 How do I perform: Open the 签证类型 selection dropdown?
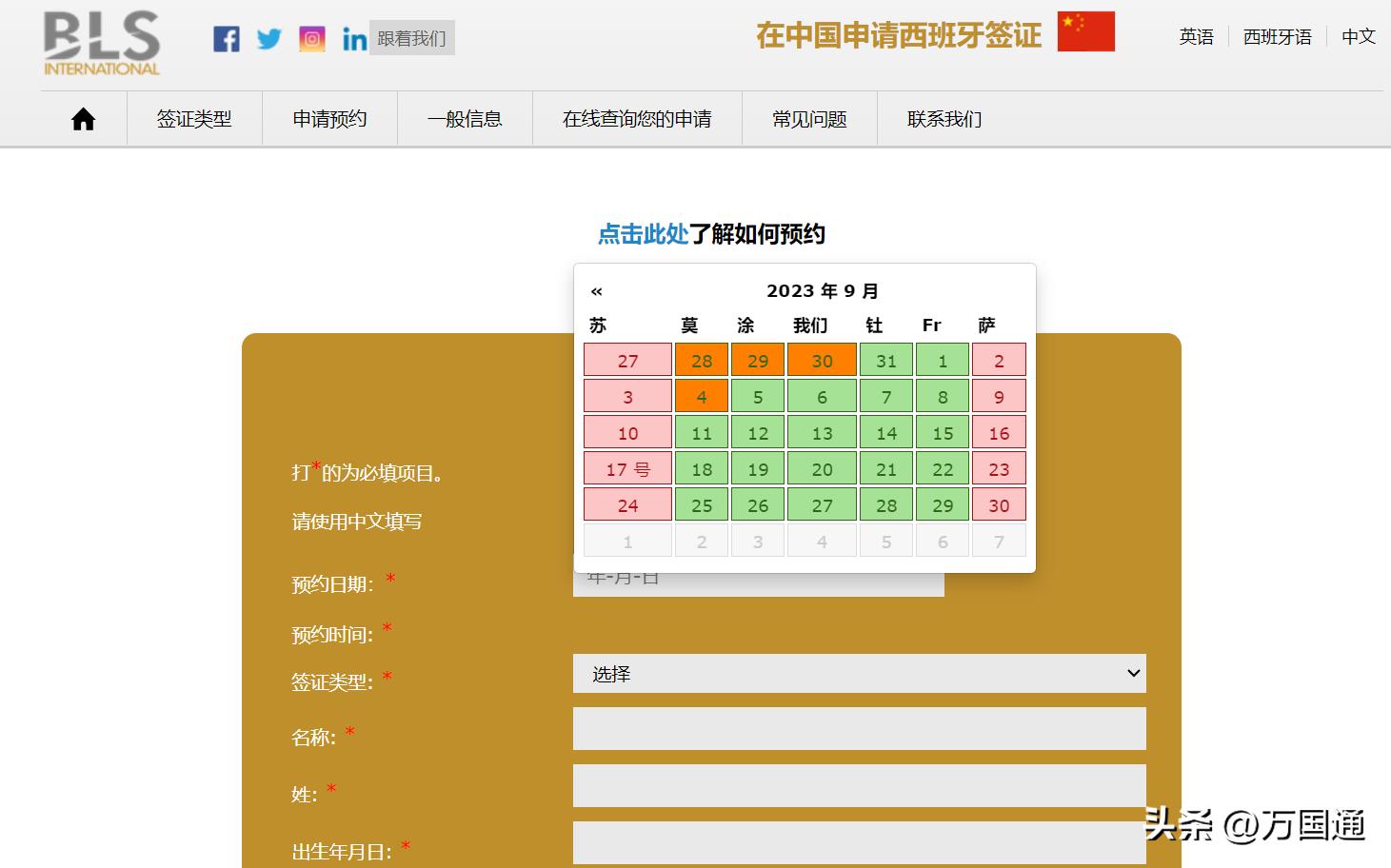tap(857, 673)
